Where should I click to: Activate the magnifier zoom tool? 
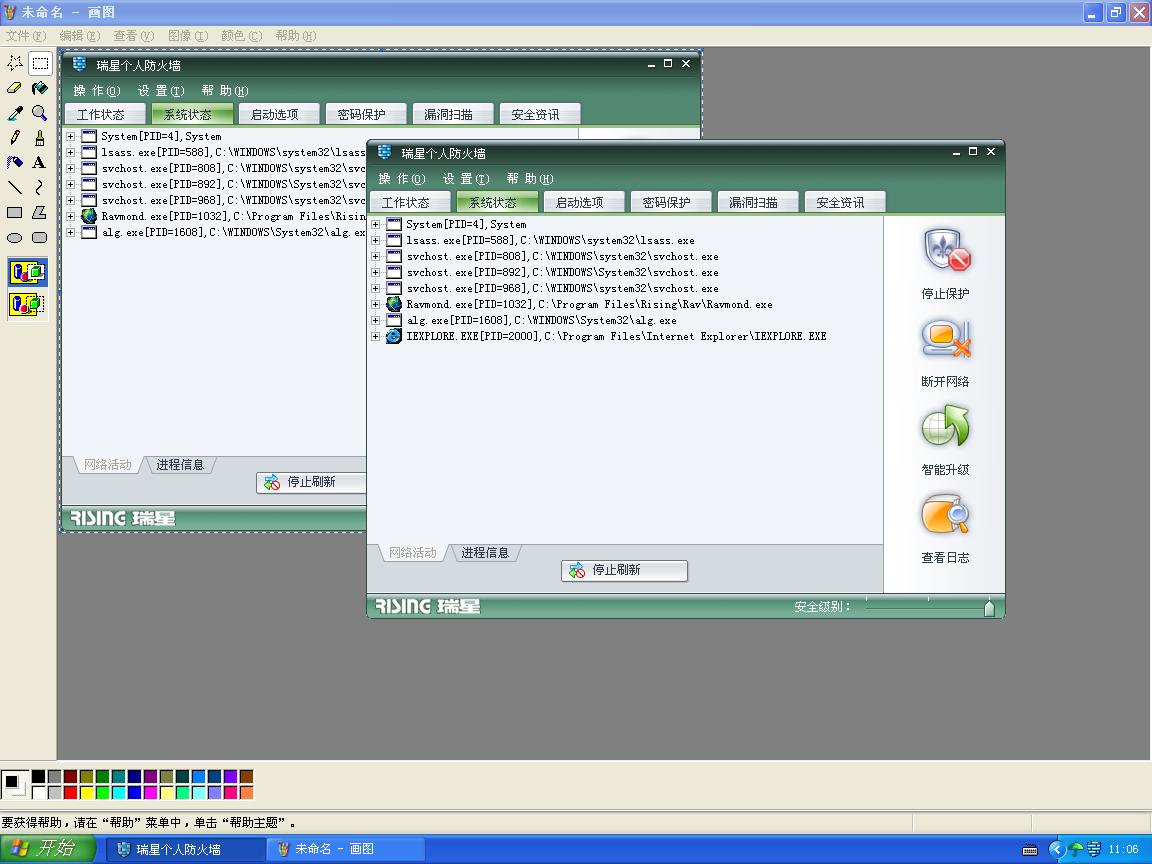tap(40, 113)
